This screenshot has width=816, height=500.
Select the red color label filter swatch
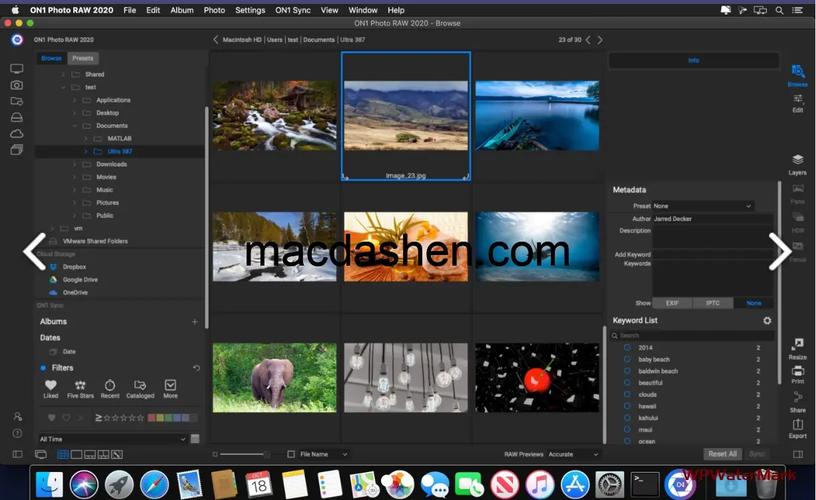151,417
